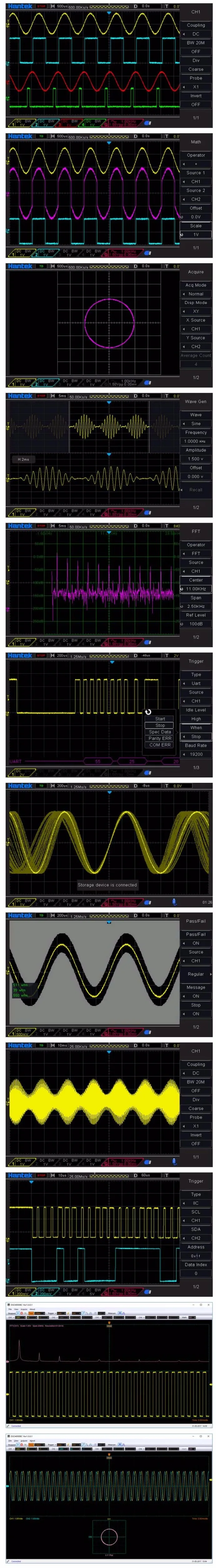Click Recall in the Wave Gen menu
The width and height of the screenshot is (216, 1568).
[196, 490]
